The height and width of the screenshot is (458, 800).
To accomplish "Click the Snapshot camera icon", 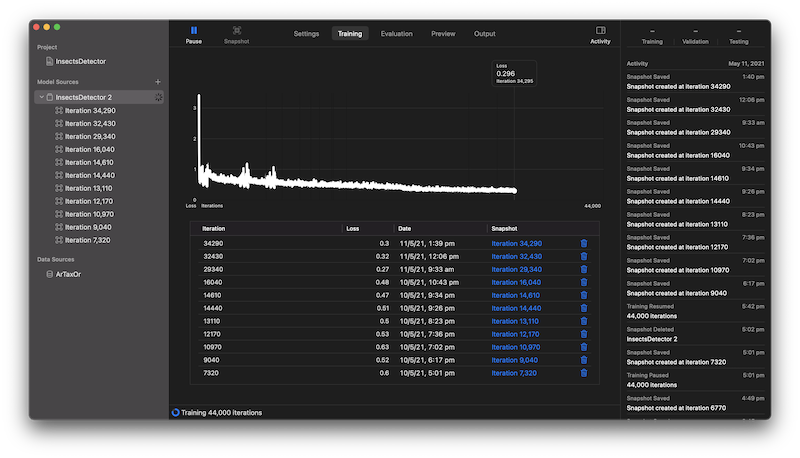I will (237, 33).
